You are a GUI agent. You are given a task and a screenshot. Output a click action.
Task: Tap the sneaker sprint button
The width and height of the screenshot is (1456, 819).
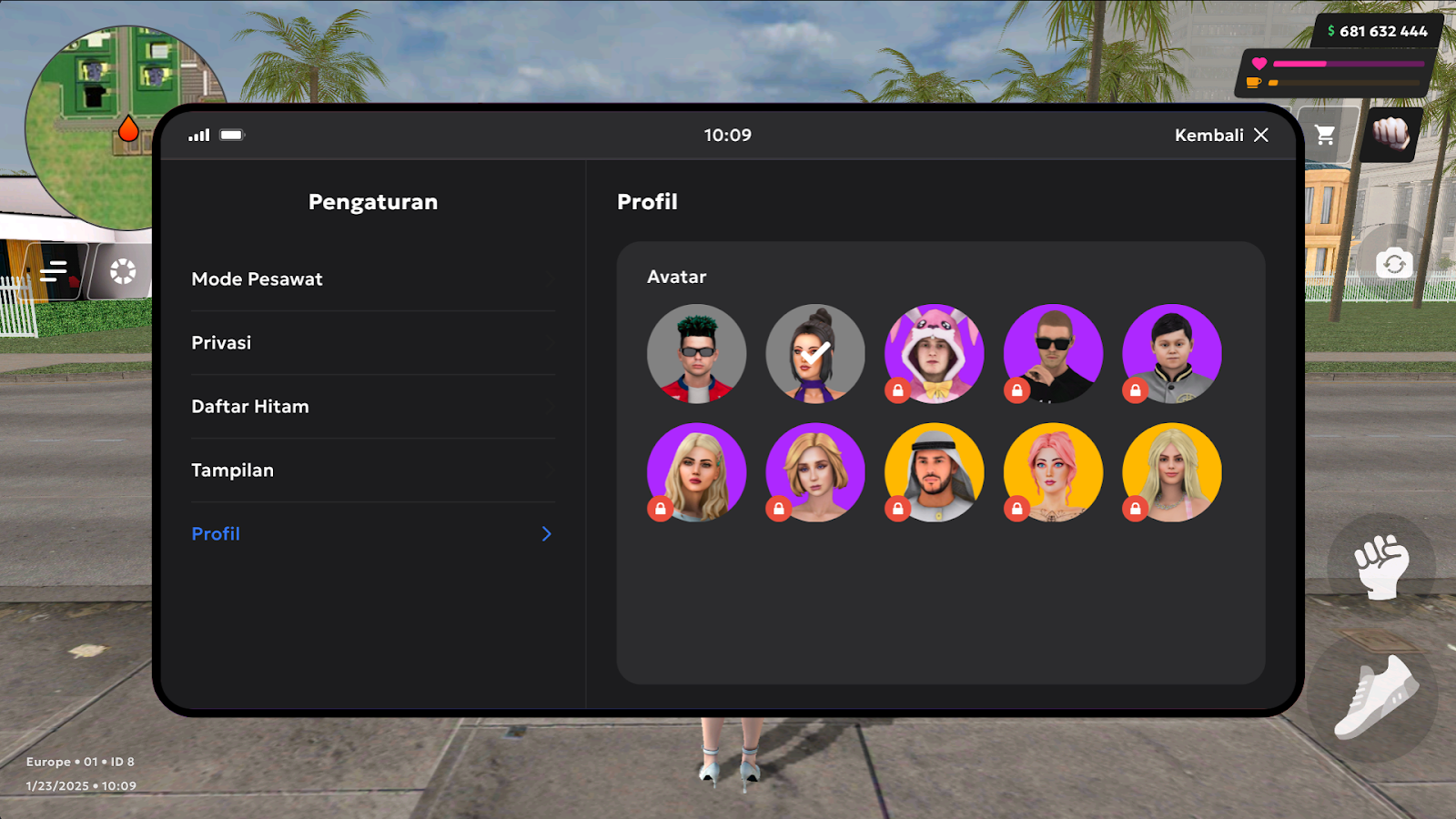[x=1374, y=698]
